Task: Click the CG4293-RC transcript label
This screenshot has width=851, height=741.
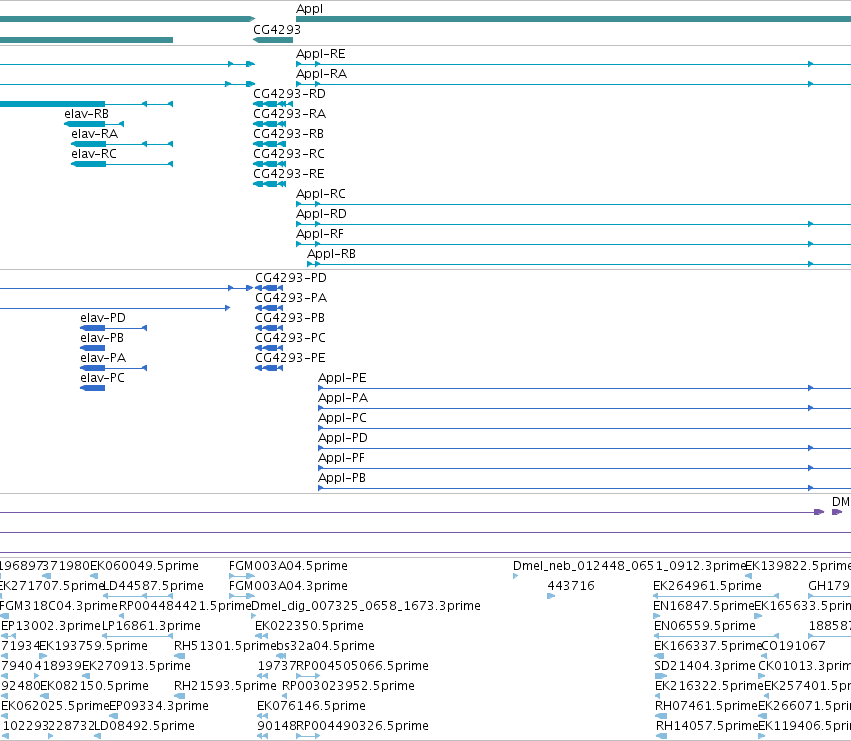Action: point(289,154)
